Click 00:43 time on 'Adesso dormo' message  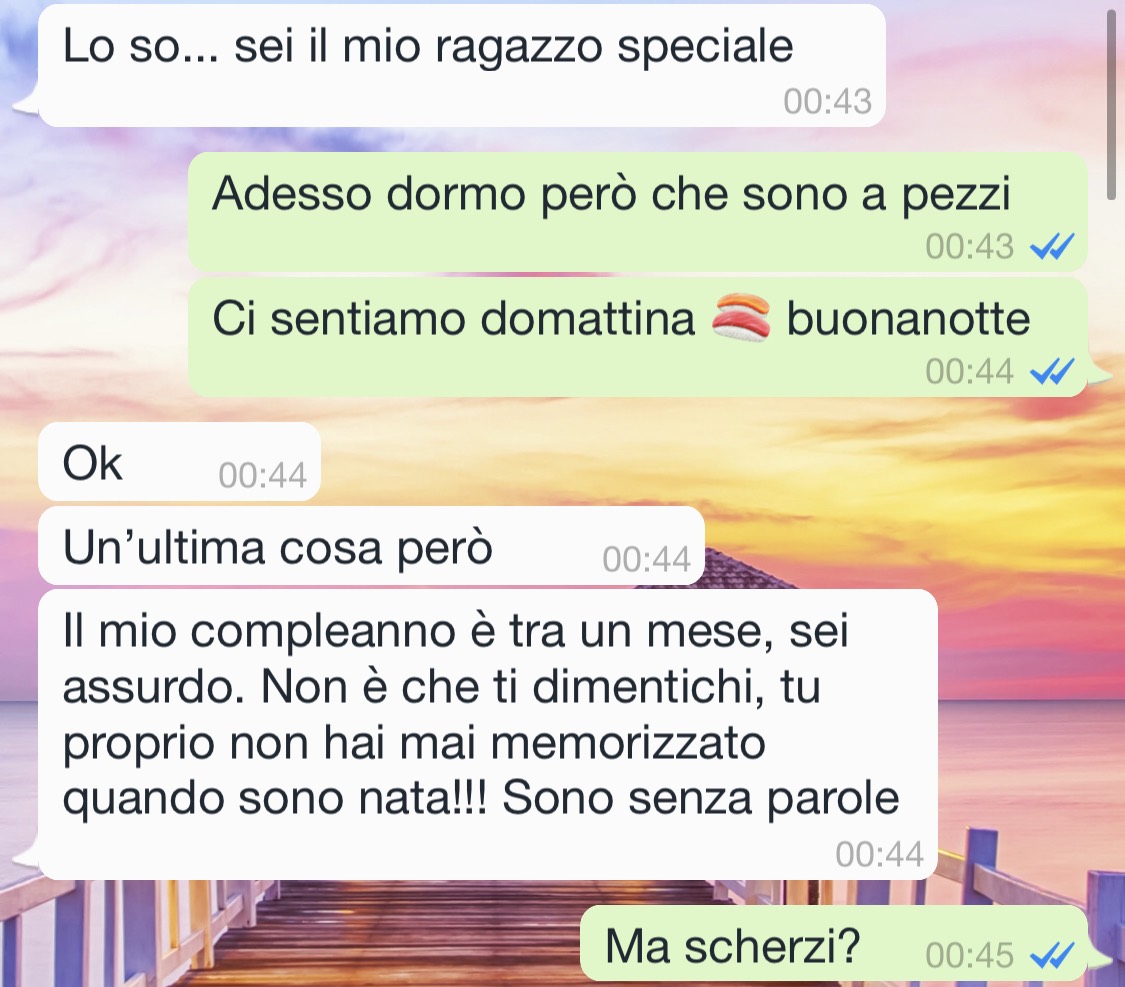pos(969,247)
